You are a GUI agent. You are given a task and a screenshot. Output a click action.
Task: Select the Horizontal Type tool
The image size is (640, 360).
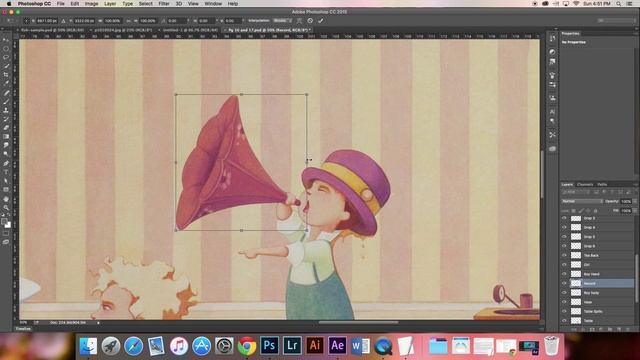point(6,172)
